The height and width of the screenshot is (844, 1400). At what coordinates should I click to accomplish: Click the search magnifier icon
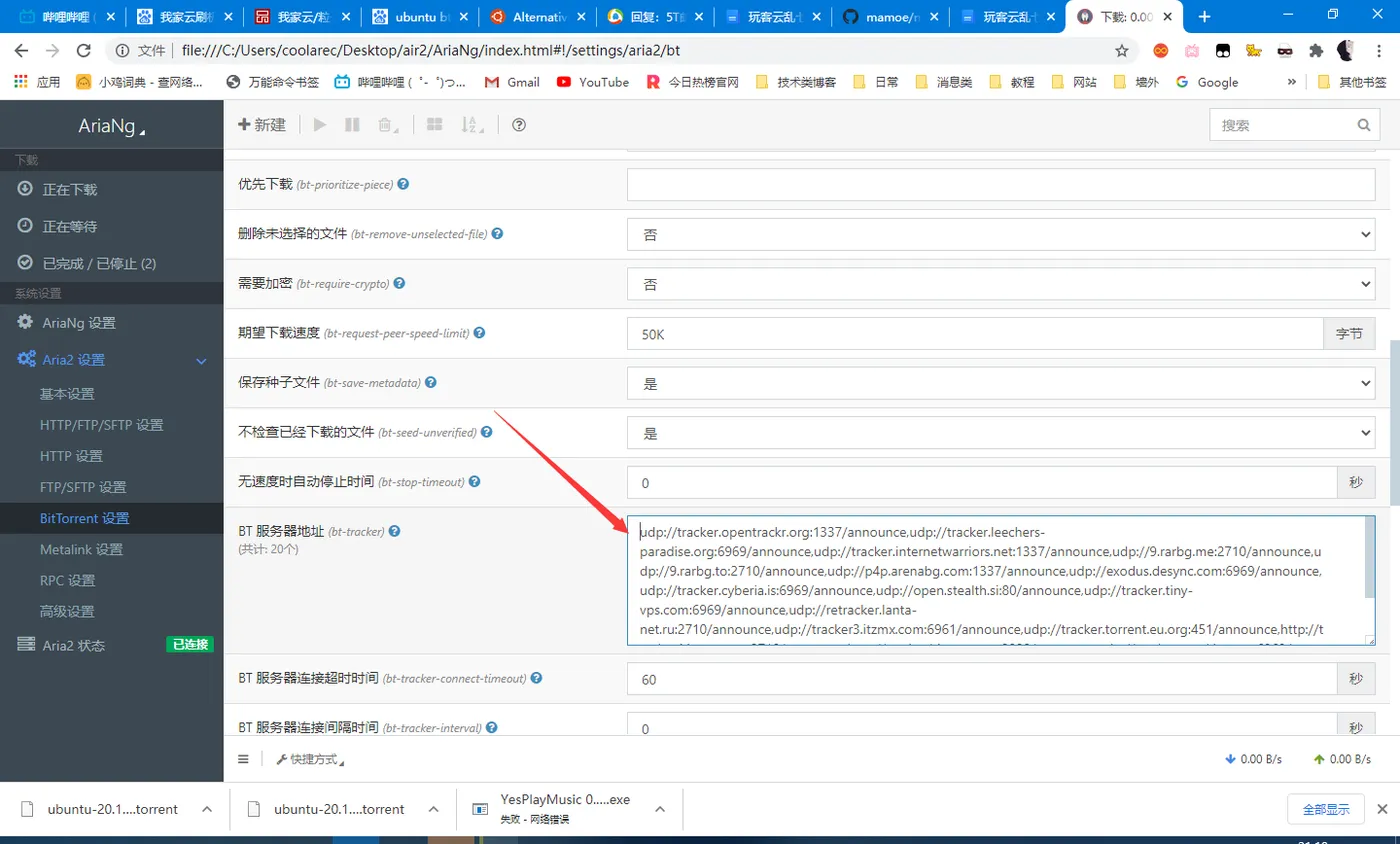1363,126
